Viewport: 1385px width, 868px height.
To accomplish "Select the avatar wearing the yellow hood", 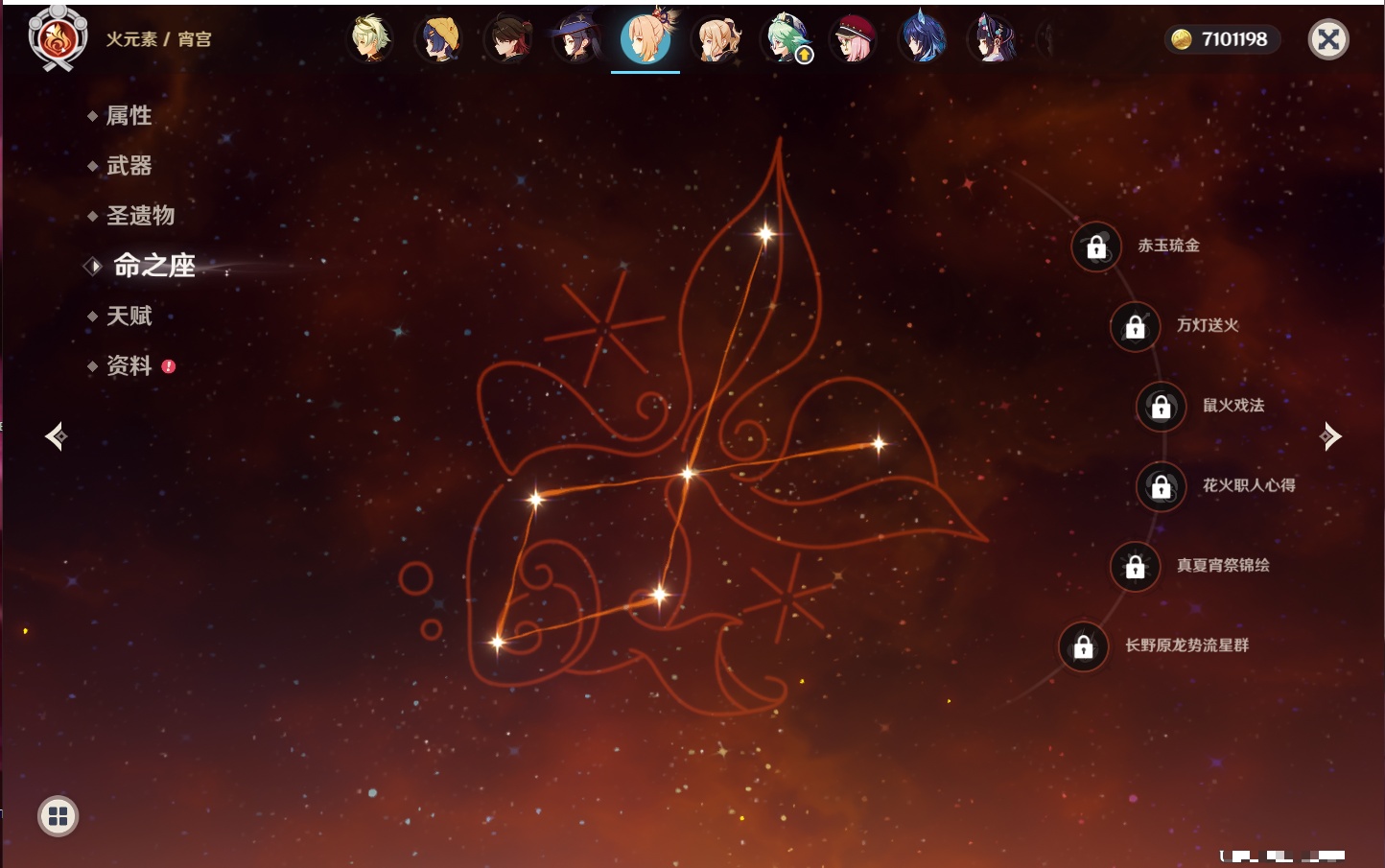I will click(439, 39).
